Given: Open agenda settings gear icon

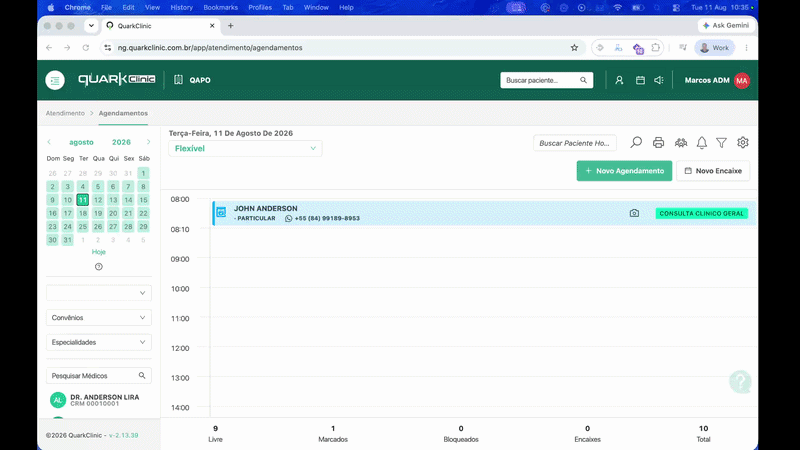Looking at the screenshot, I should (x=743, y=142).
